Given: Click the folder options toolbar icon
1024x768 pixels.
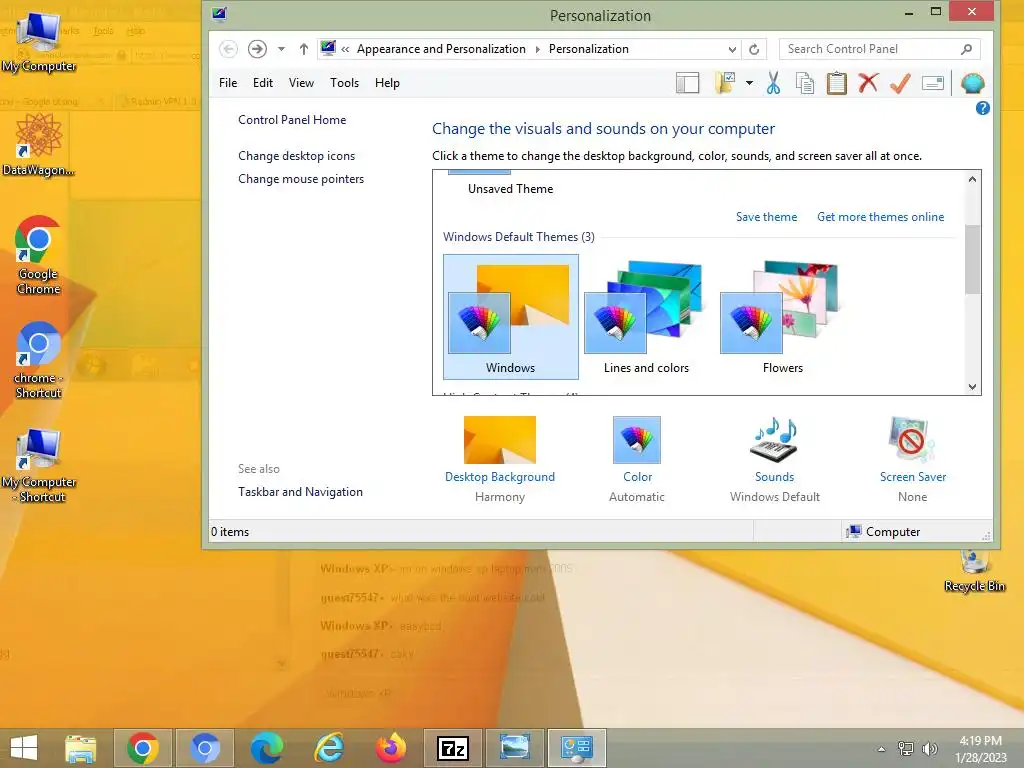Looking at the screenshot, I should (725, 83).
